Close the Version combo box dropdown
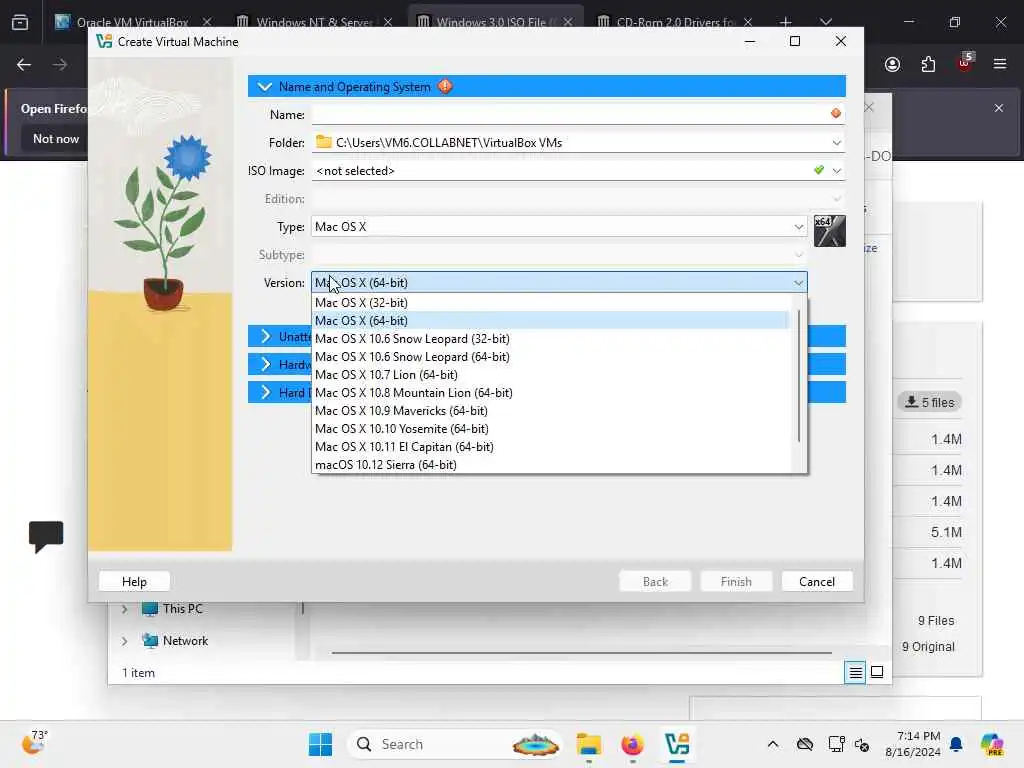Screen dimensions: 1024x768 pos(798,283)
